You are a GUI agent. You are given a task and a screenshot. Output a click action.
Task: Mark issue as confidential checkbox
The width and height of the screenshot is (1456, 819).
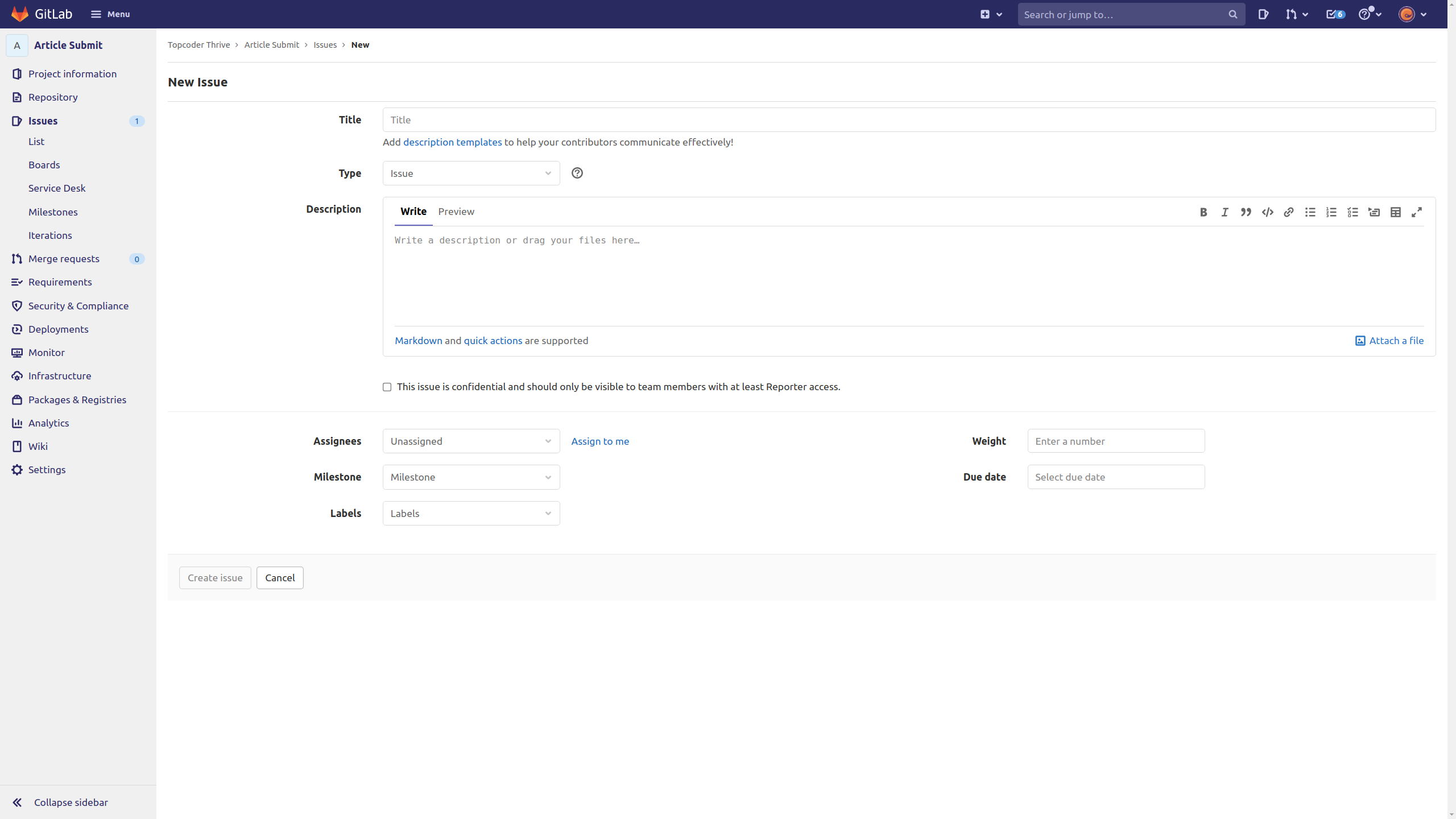click(387, 387)
